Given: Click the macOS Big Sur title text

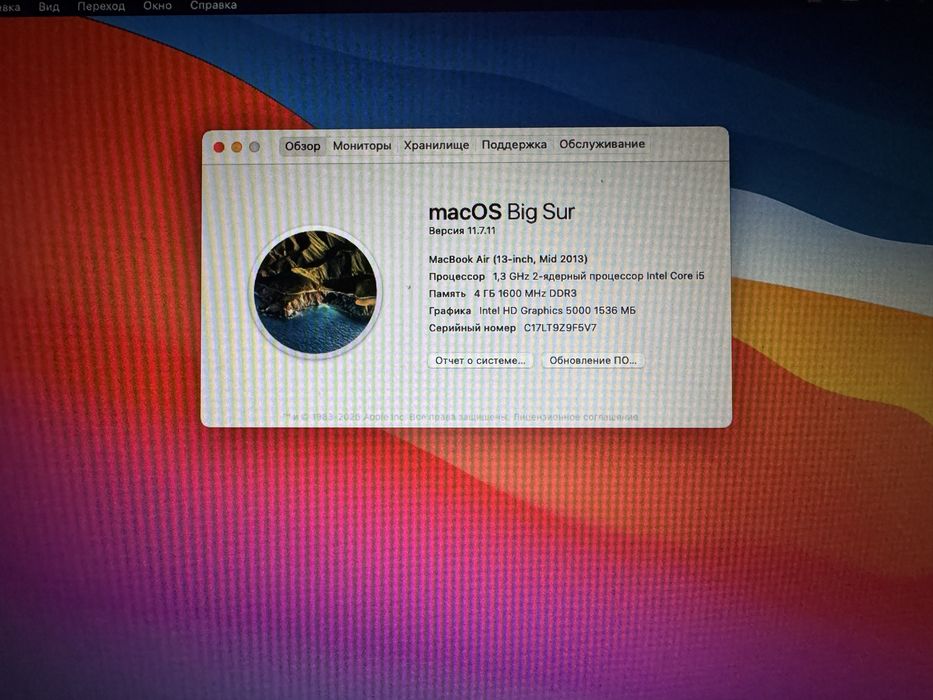Looking at the screenshot, I should [502, 212].
